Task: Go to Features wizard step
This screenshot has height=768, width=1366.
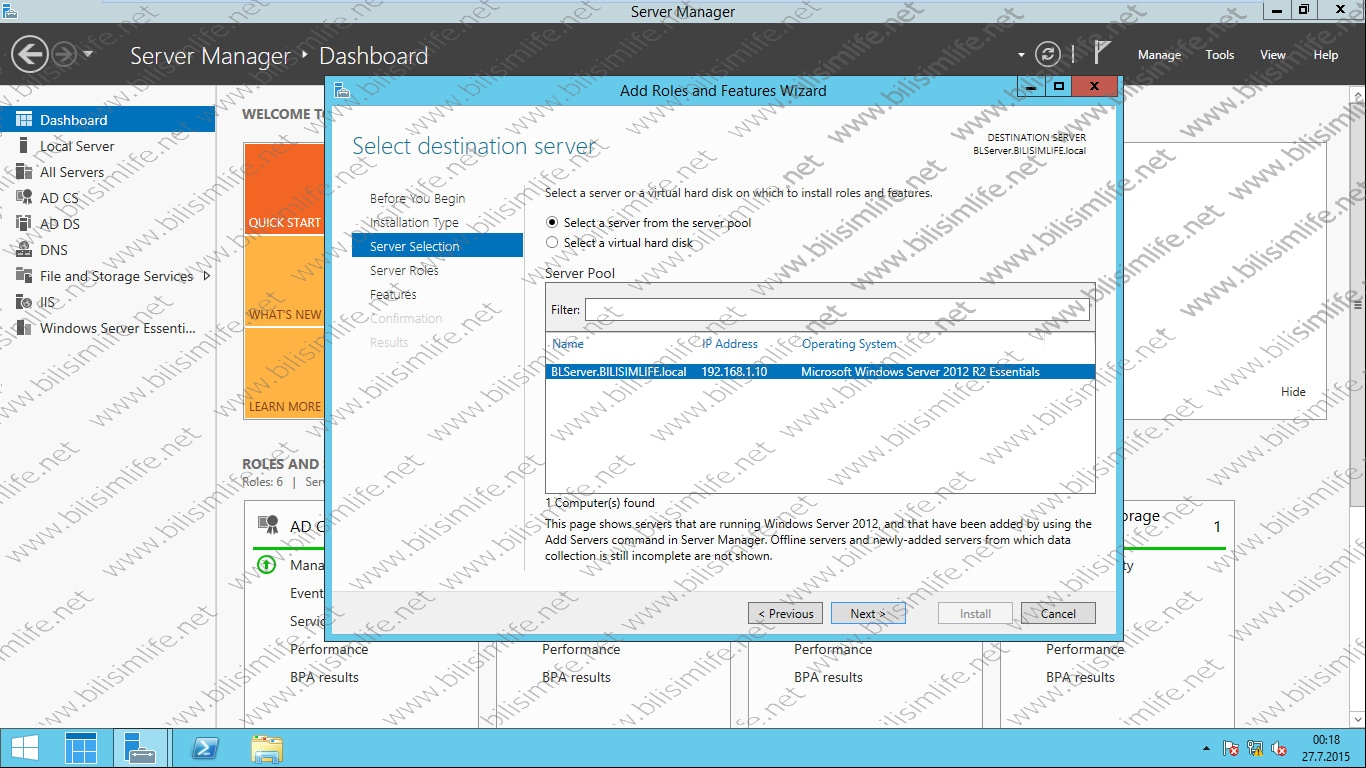Action: [393, 295]
